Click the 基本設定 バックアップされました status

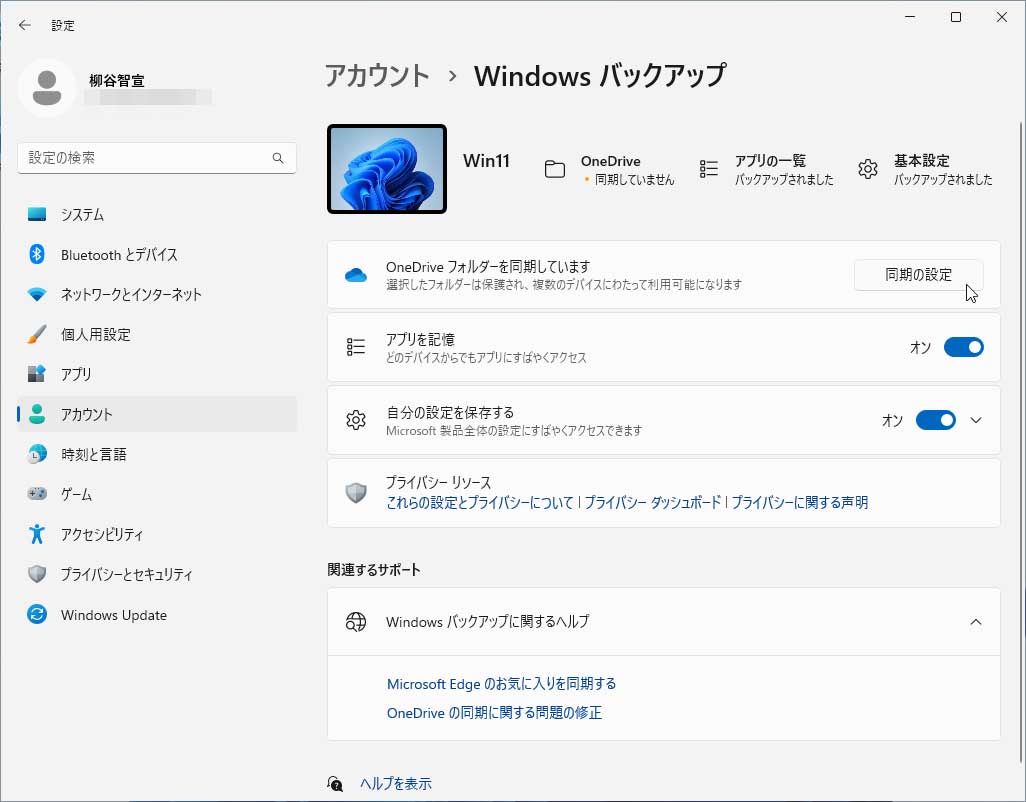pos(943,169)
